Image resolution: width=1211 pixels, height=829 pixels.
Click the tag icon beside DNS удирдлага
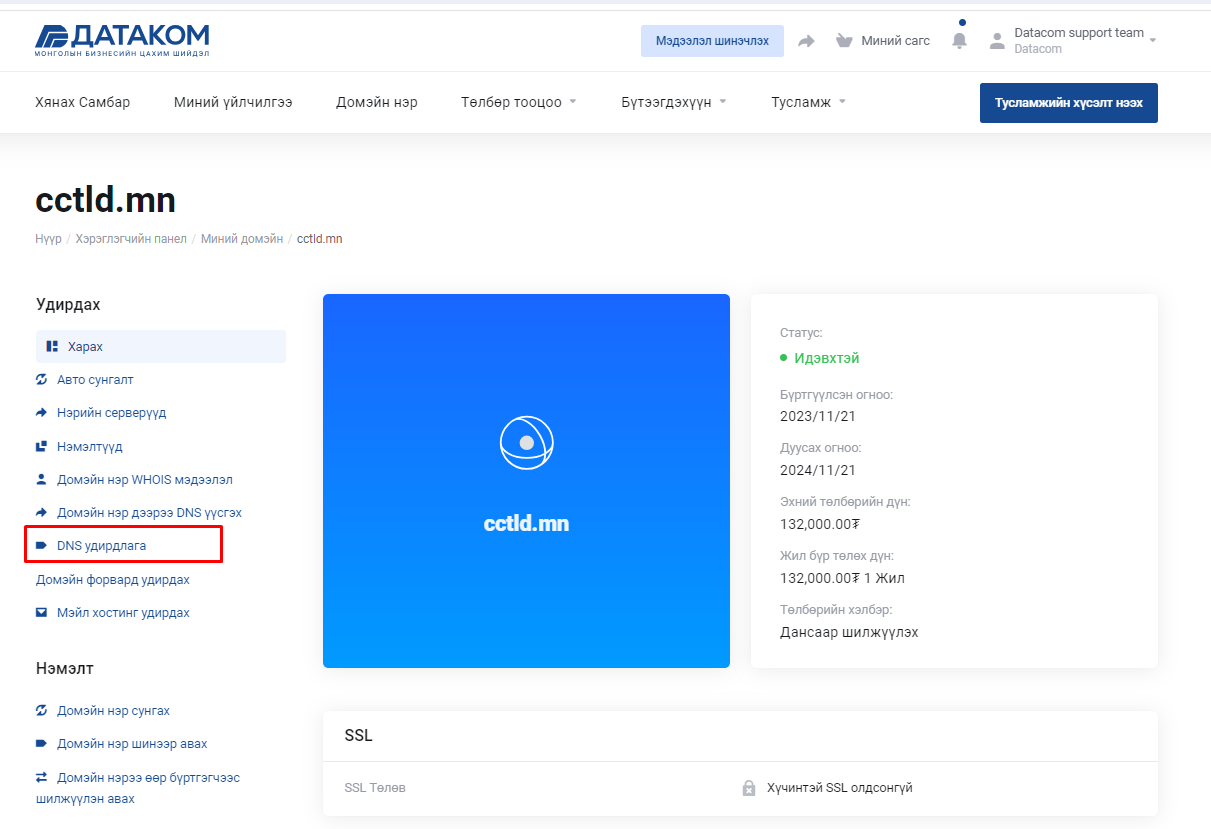pos(41,546)
